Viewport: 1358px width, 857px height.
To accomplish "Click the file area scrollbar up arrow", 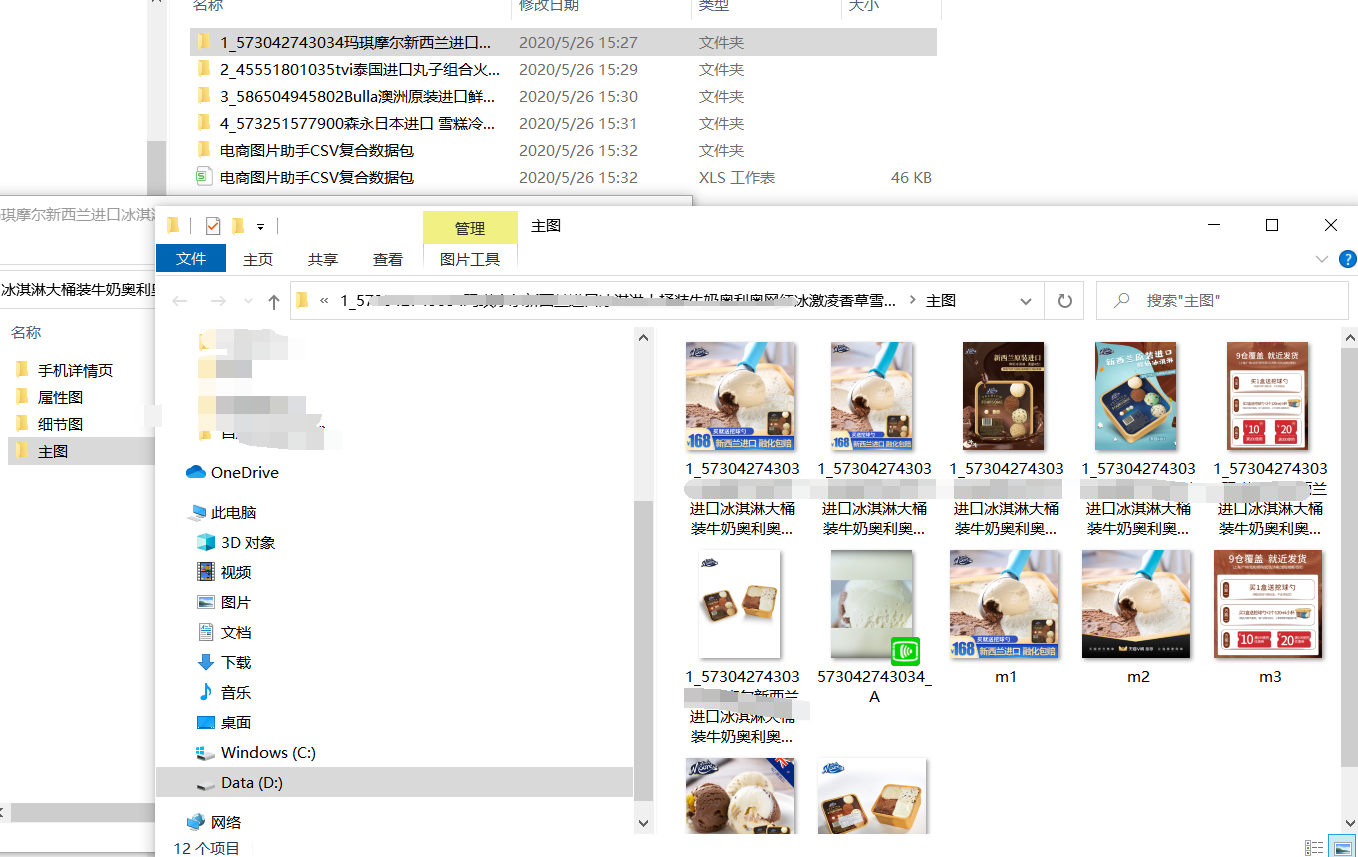I will [1349, 338].
